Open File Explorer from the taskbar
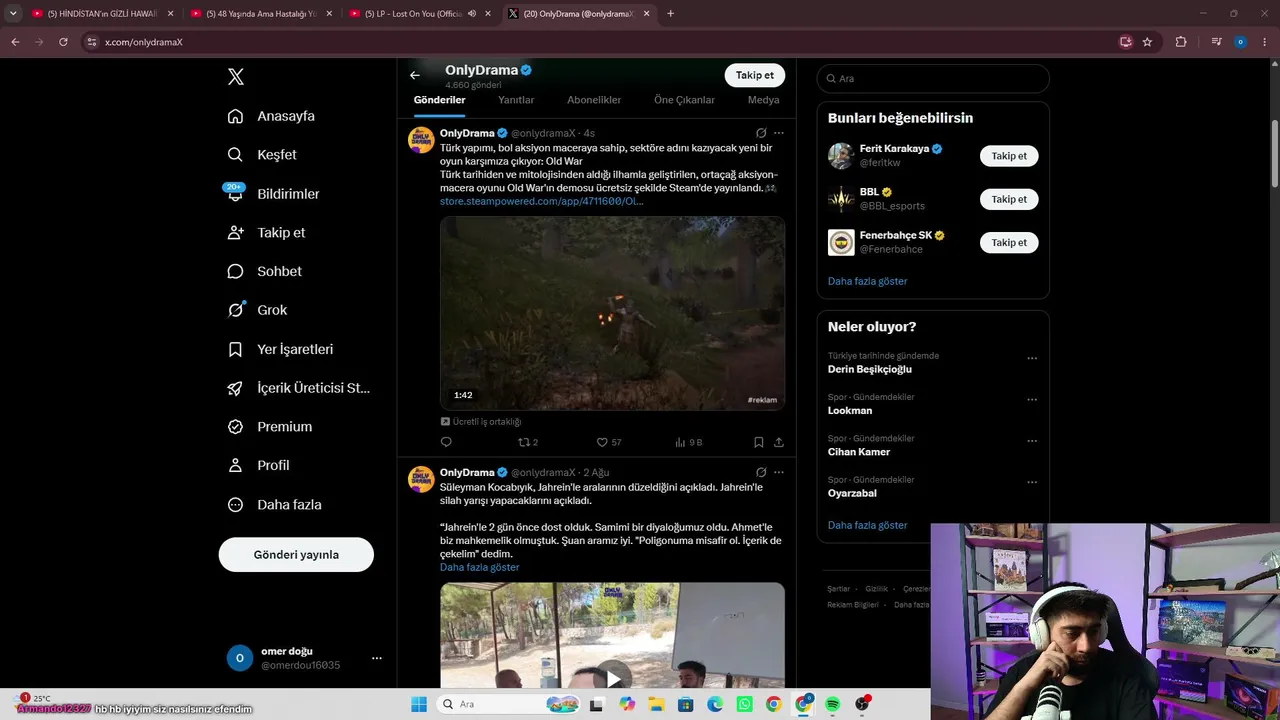Image resolution: width=1280 pixels, height=720 pixels. [656, 704]
